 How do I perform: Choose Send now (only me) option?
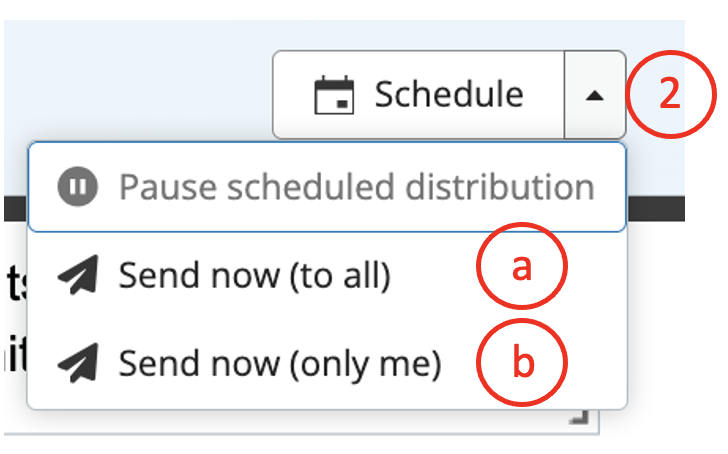coord(279,364)
